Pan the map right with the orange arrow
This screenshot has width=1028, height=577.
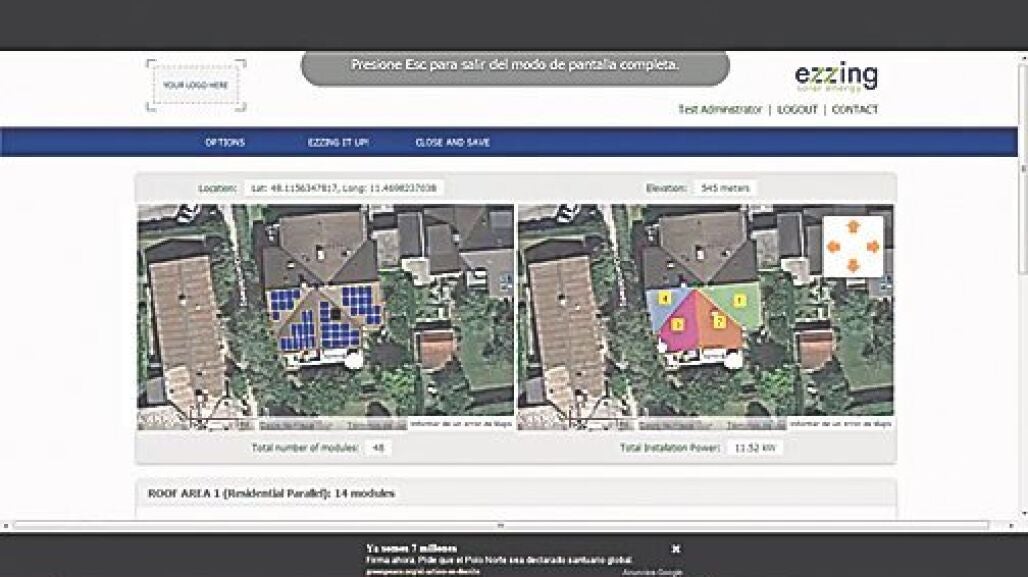[x=872, y=246]
